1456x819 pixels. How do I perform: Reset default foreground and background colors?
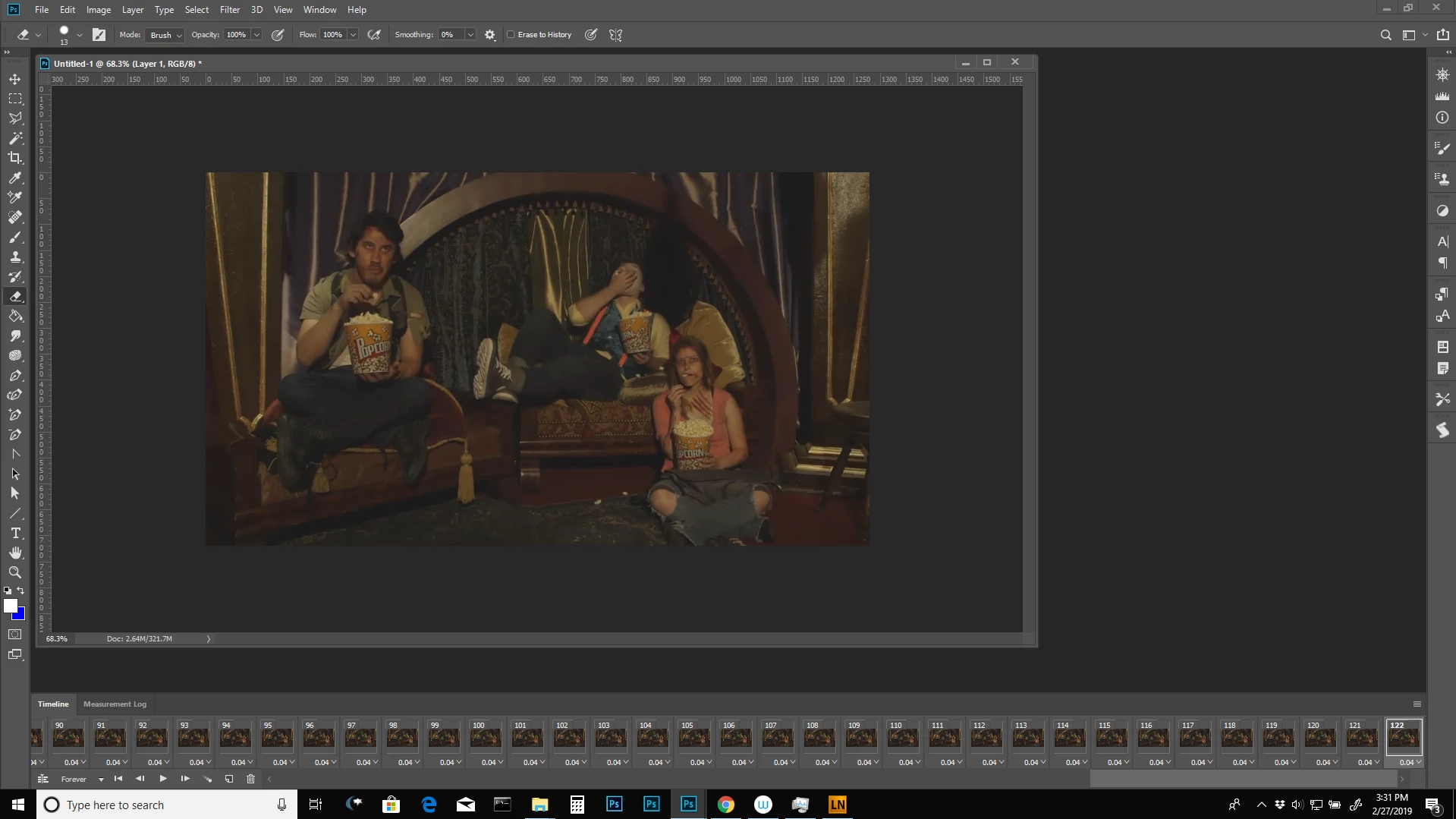pyautogui.click(x=8, y=591)
